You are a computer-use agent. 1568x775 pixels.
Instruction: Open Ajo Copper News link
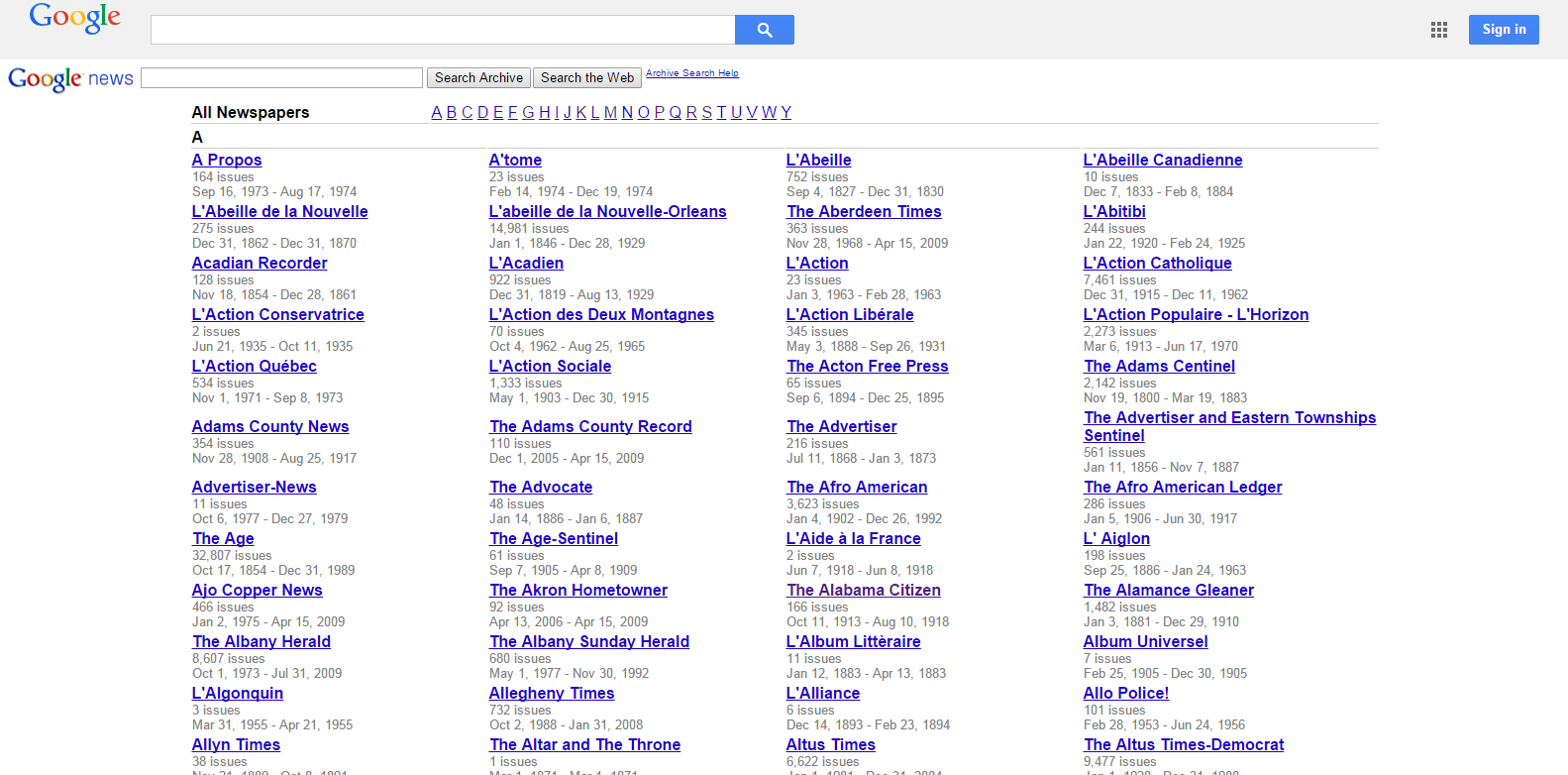[258, 590]
